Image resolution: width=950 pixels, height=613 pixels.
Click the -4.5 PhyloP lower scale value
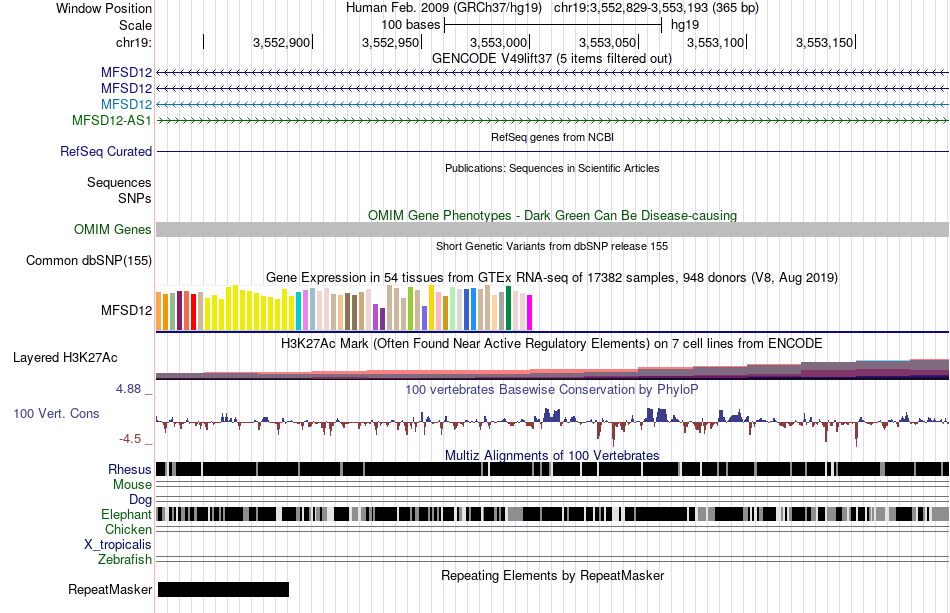point(130,439)
